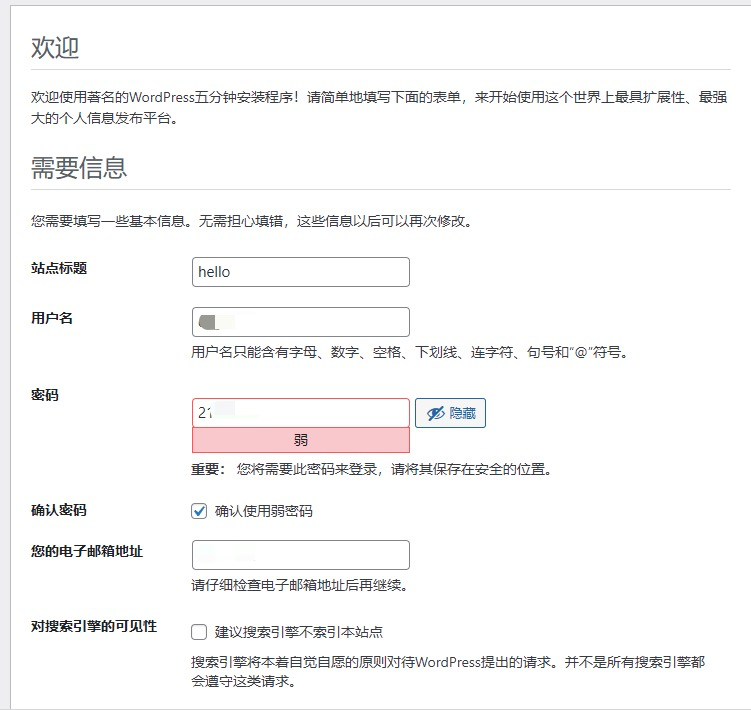Click the 站点标题 input field containing hello
This screenshot has width=751, height=710.
pyautogui.click(x=301, y=272)
